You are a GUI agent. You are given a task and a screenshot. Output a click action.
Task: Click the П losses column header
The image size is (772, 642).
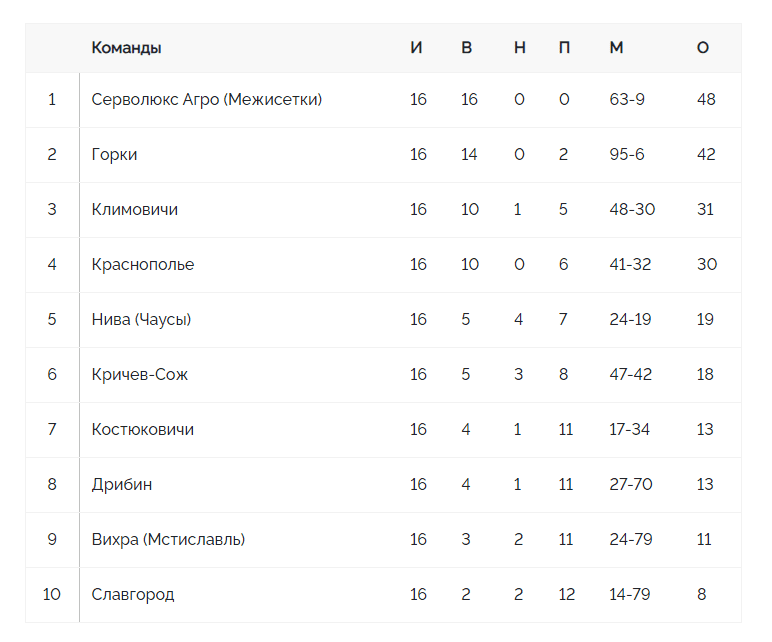coord(564,48)
